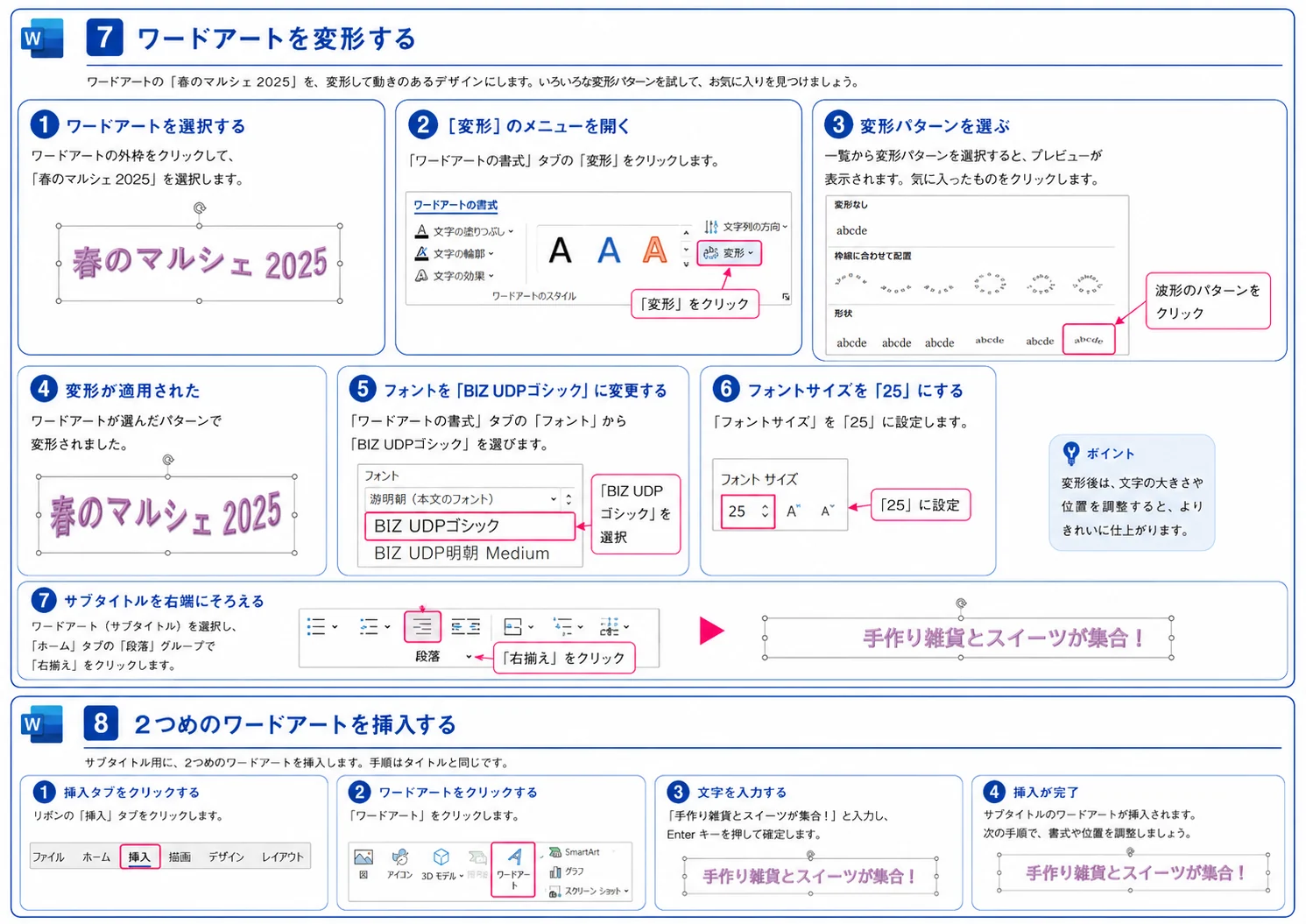
Task: Click the text columns layout icon
Action: [x=609, y=626]
